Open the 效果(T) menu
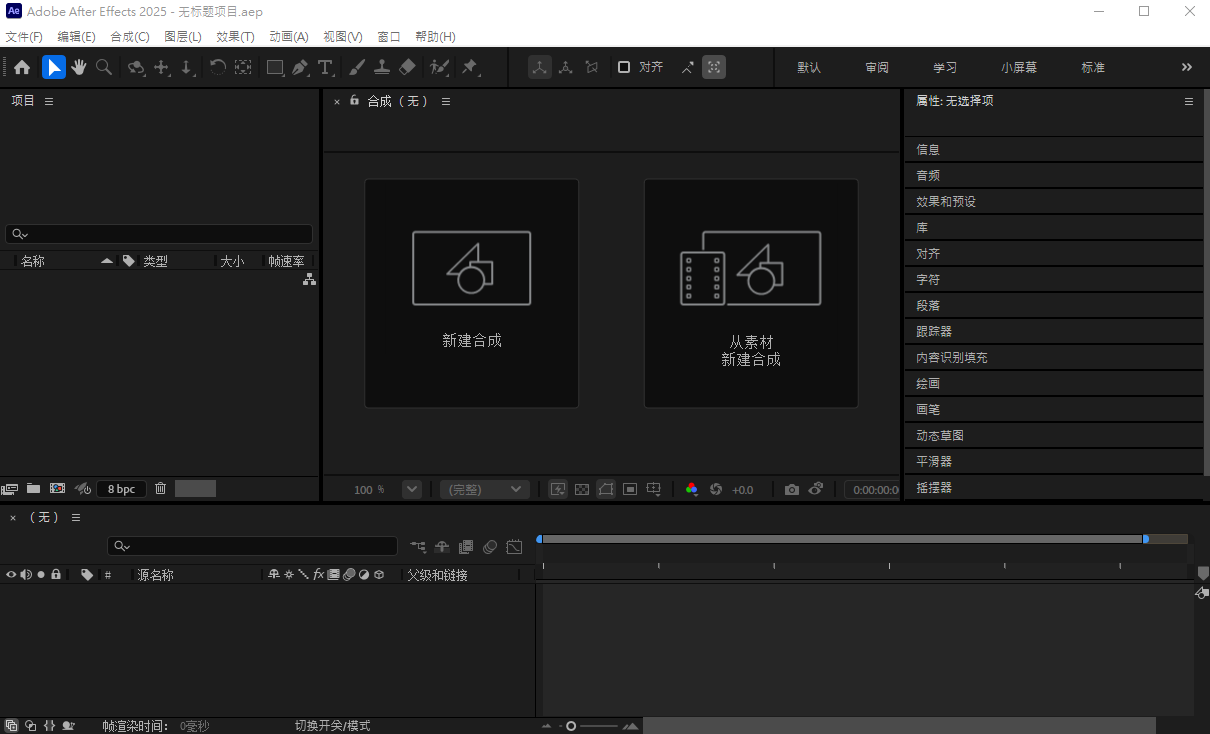Screen dimensions: 1210x734 [236, 36]
